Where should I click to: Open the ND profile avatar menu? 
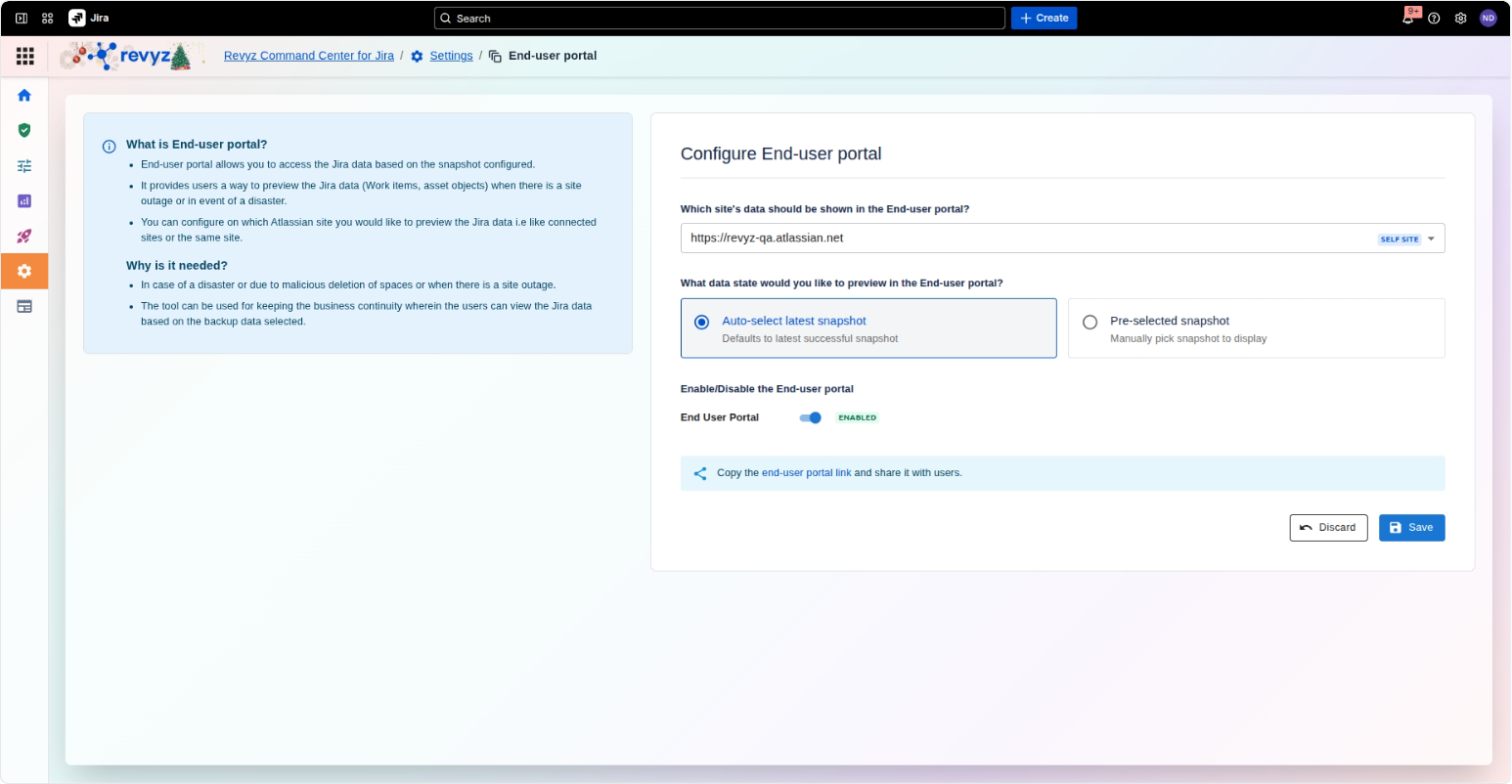coord(1488,18)
